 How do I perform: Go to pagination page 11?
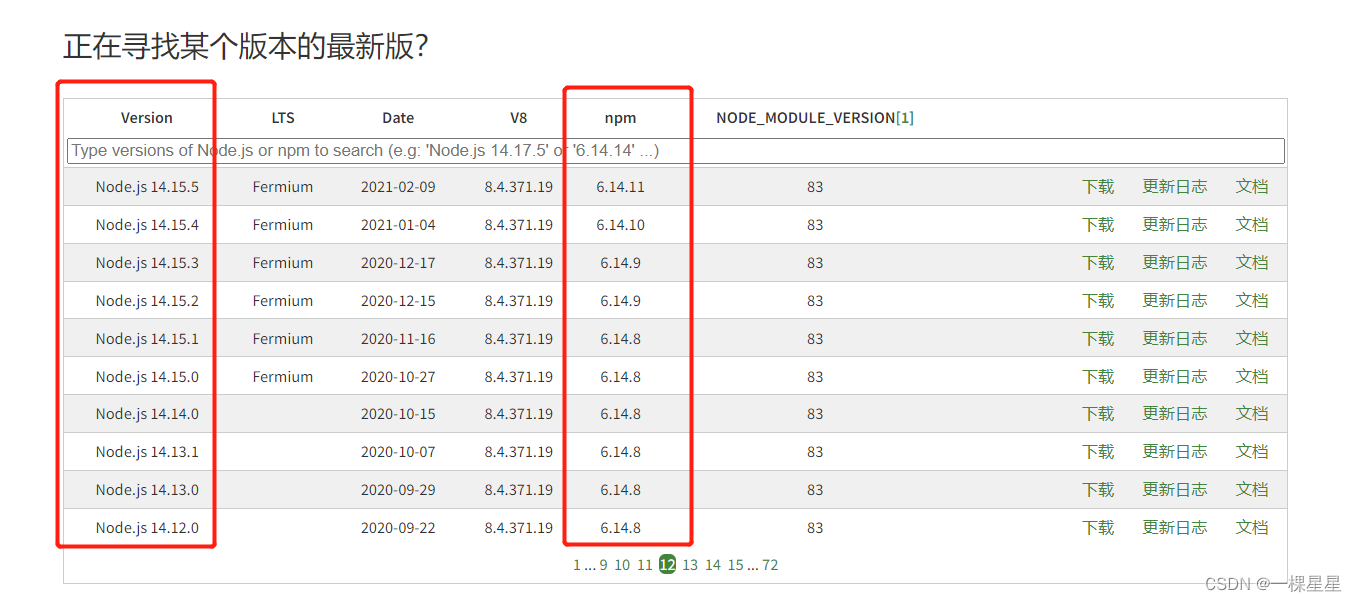645,565
